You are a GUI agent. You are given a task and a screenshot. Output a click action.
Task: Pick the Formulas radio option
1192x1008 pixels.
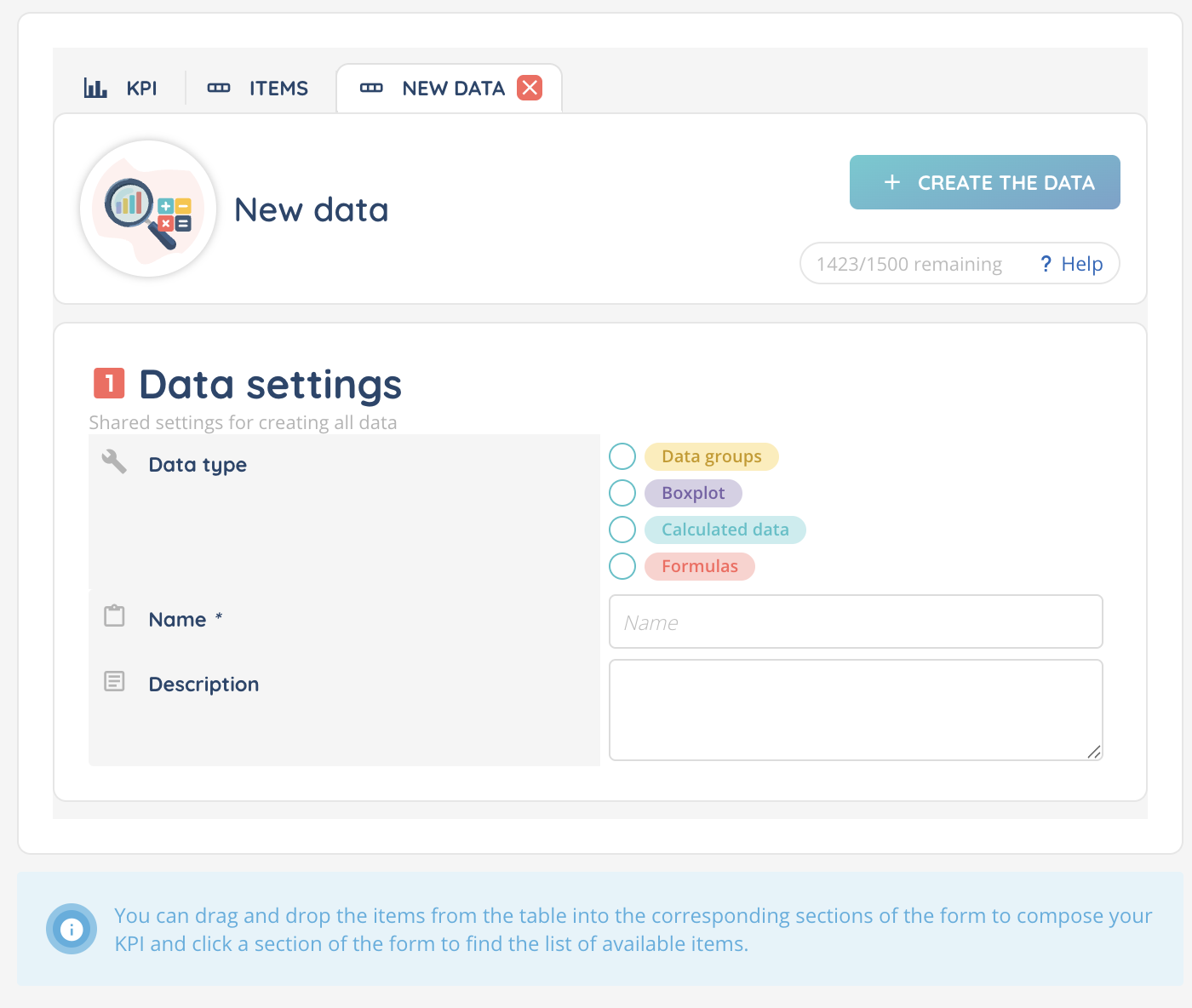click(622, 566)
